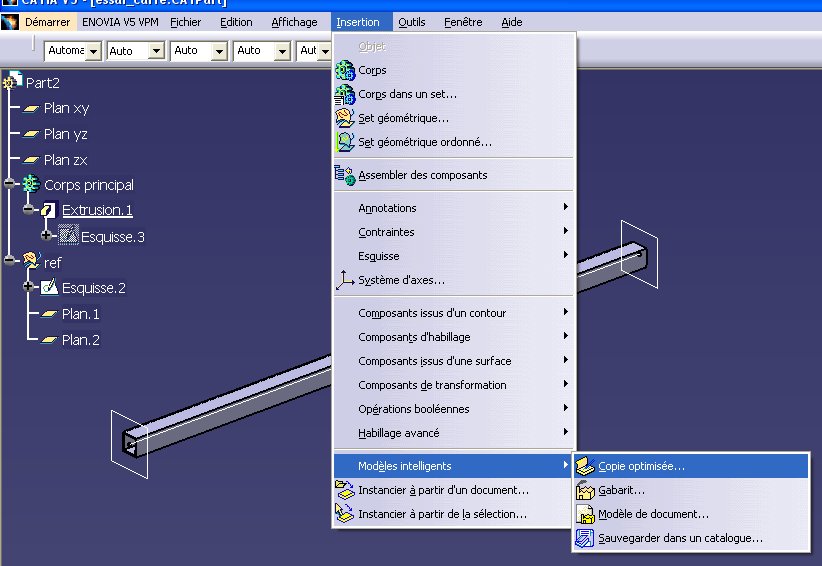The height and width of the screenshot is (566, 822).
Task: Click the plane outline at bar's lower end
Action: 129,444
